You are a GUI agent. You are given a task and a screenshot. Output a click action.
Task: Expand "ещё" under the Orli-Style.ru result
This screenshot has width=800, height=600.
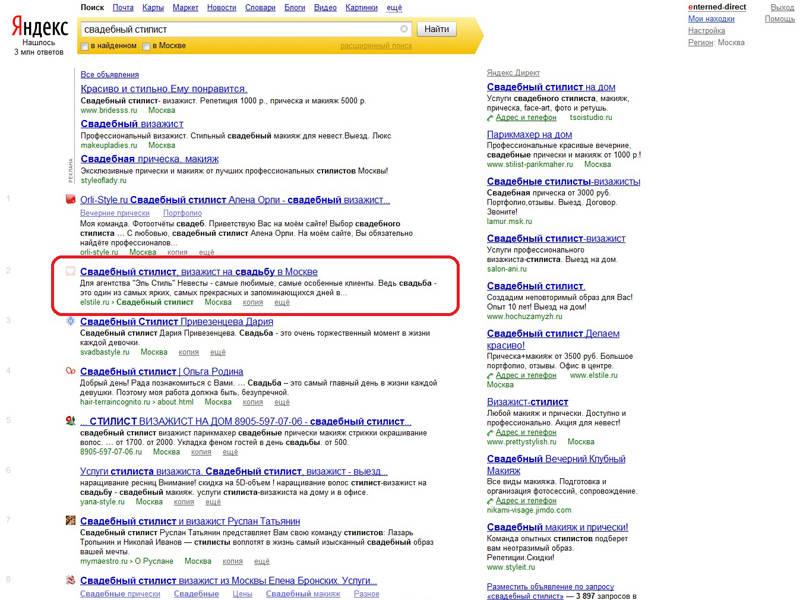205,253
